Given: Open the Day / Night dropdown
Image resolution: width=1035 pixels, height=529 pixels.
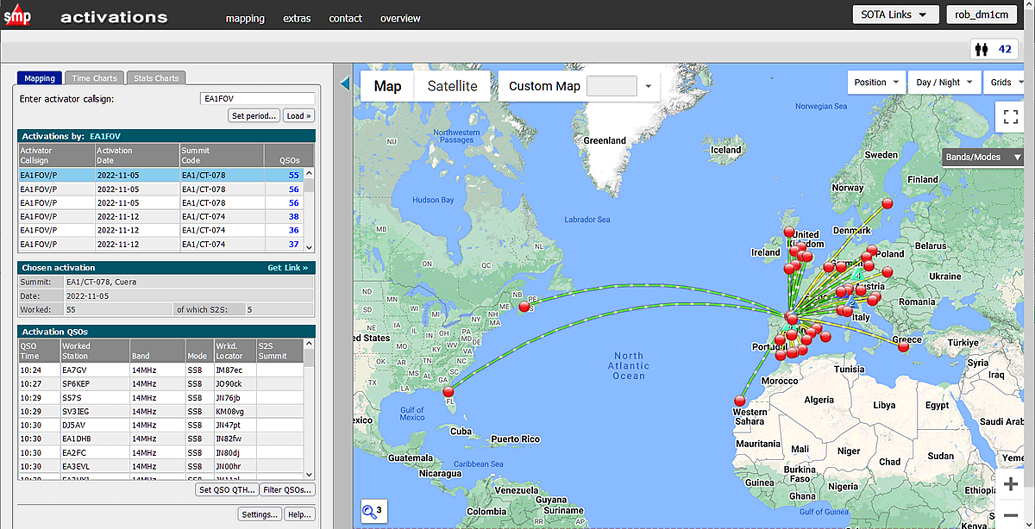Looking at the screenshot, I should coord(943,82).
